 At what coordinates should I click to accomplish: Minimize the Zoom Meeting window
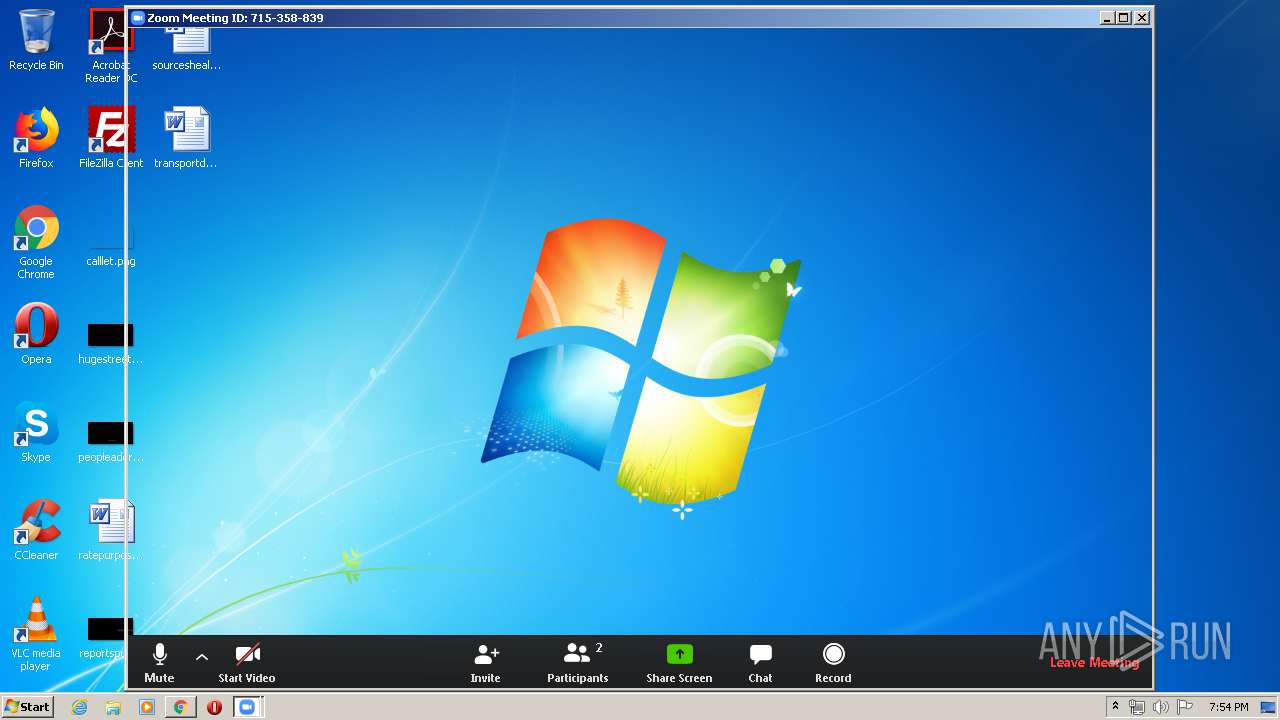coord(1107,17)
